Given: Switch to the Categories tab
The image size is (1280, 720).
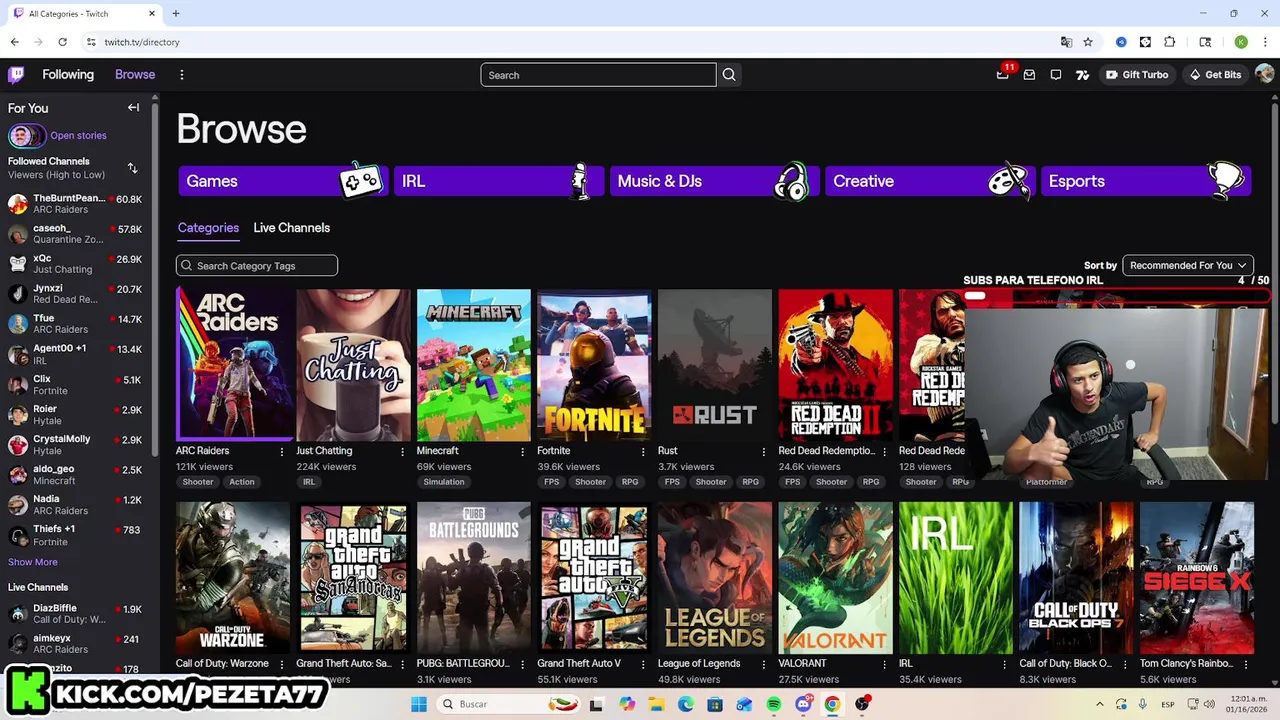Looking at the screenshot, I should [208, 228].
